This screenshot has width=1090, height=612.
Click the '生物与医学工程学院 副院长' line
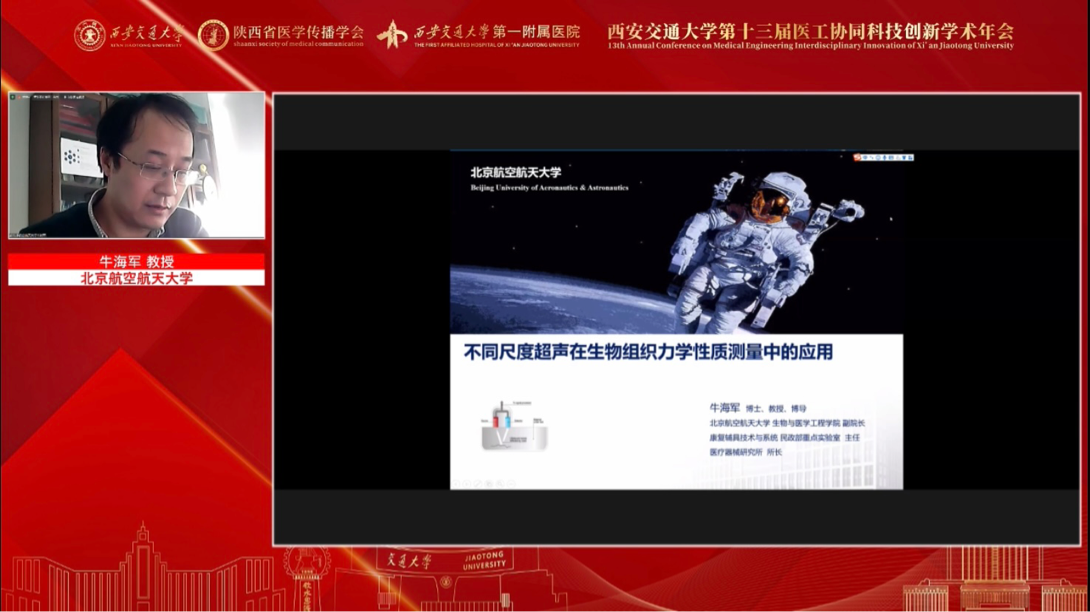787,423
